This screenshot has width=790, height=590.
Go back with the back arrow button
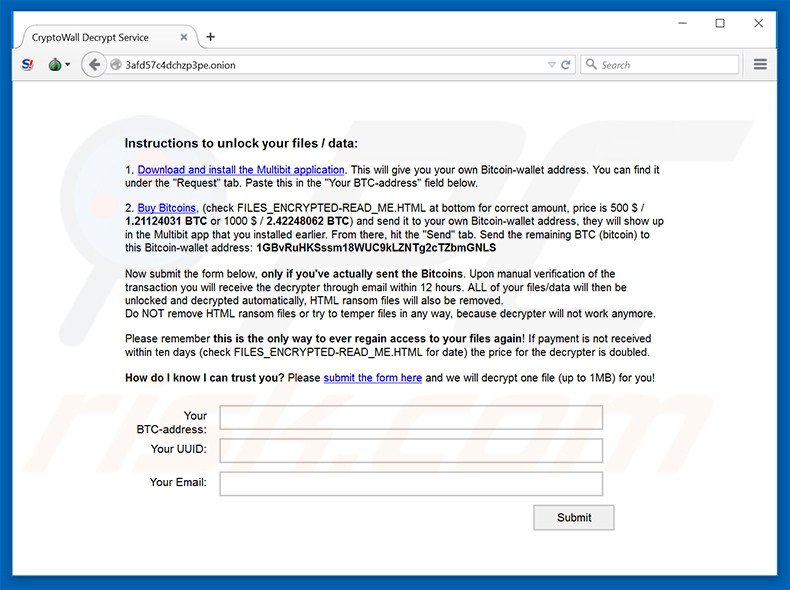point(94,64)
